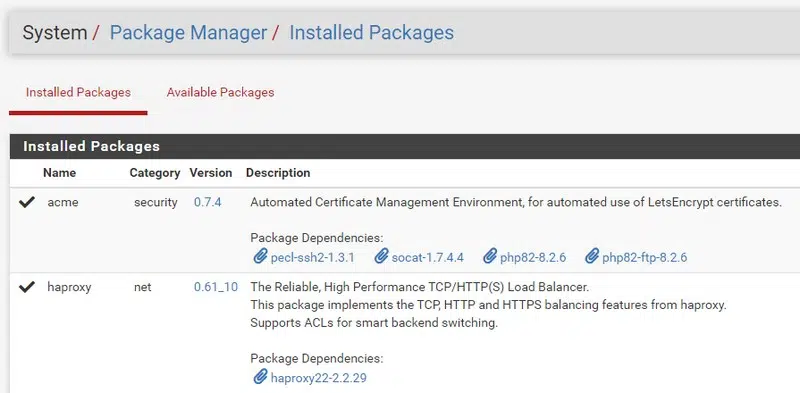Open the php82-ftp-8.2.6 dependency link

click(644, 257)
